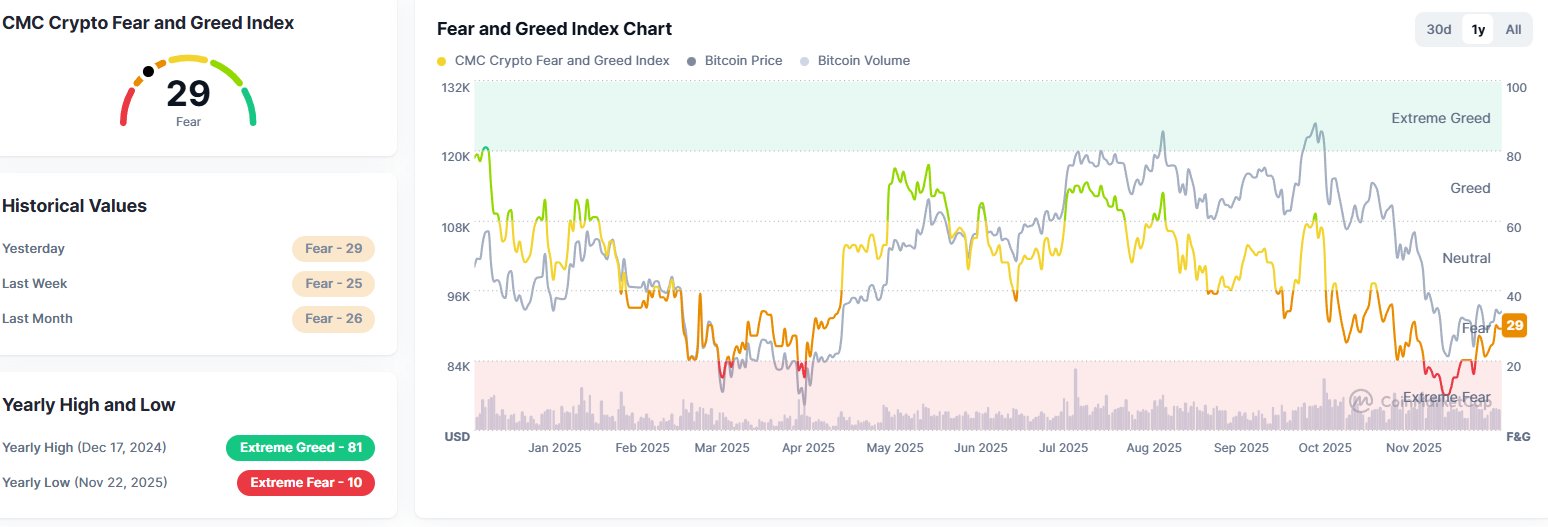1548x527 pixels.
Task: Show the All time range
Action: pos(1513,29)
